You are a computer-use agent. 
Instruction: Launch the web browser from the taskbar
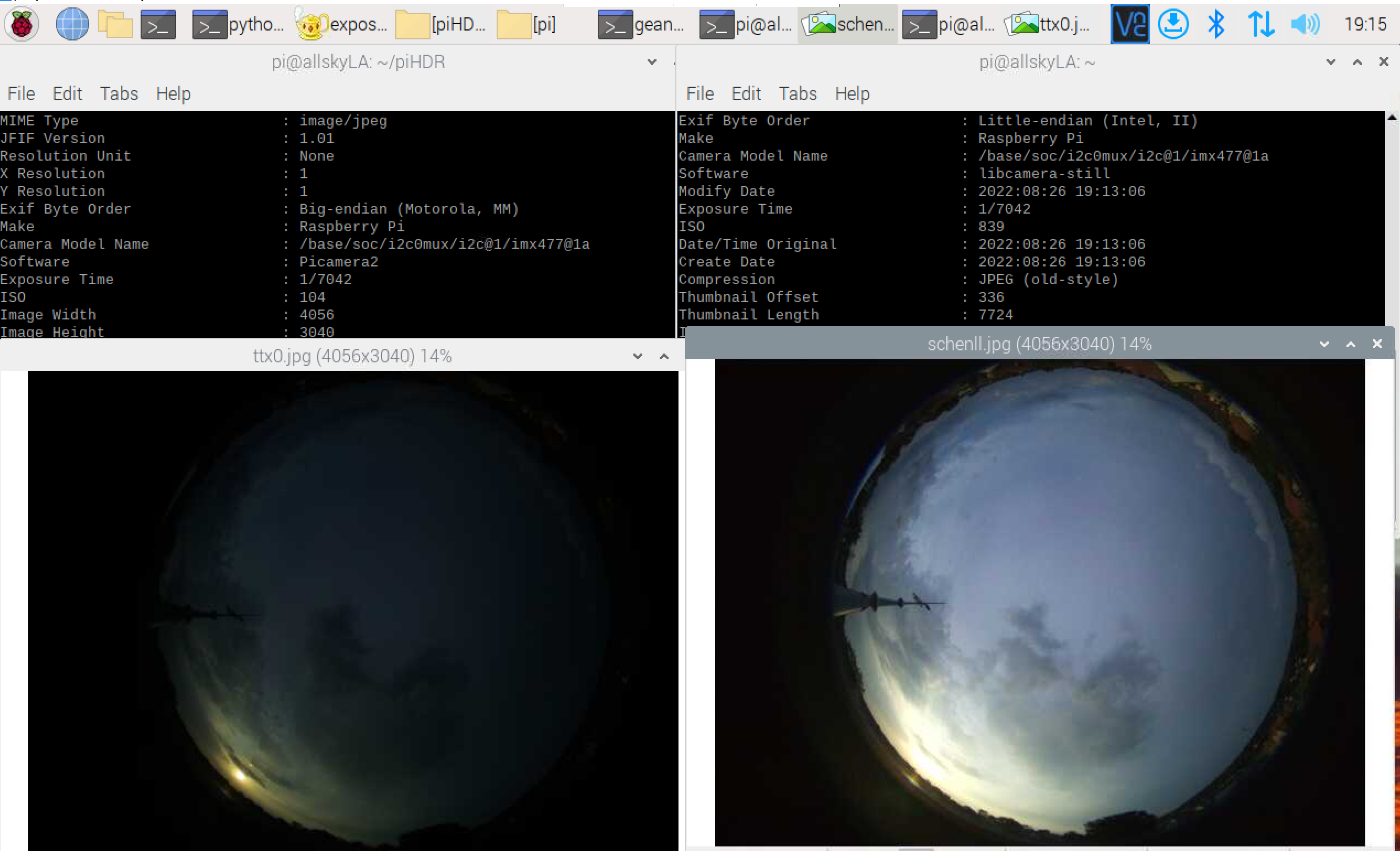coord(72,24)
